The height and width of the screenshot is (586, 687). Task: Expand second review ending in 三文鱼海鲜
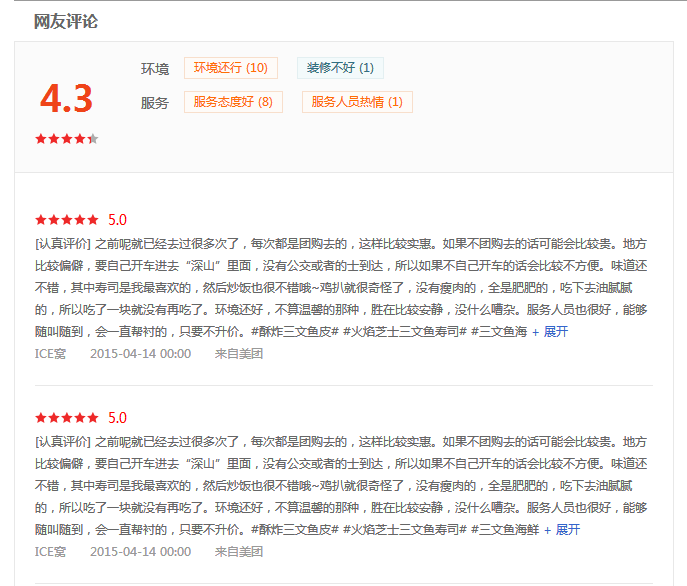coord(562,530)
